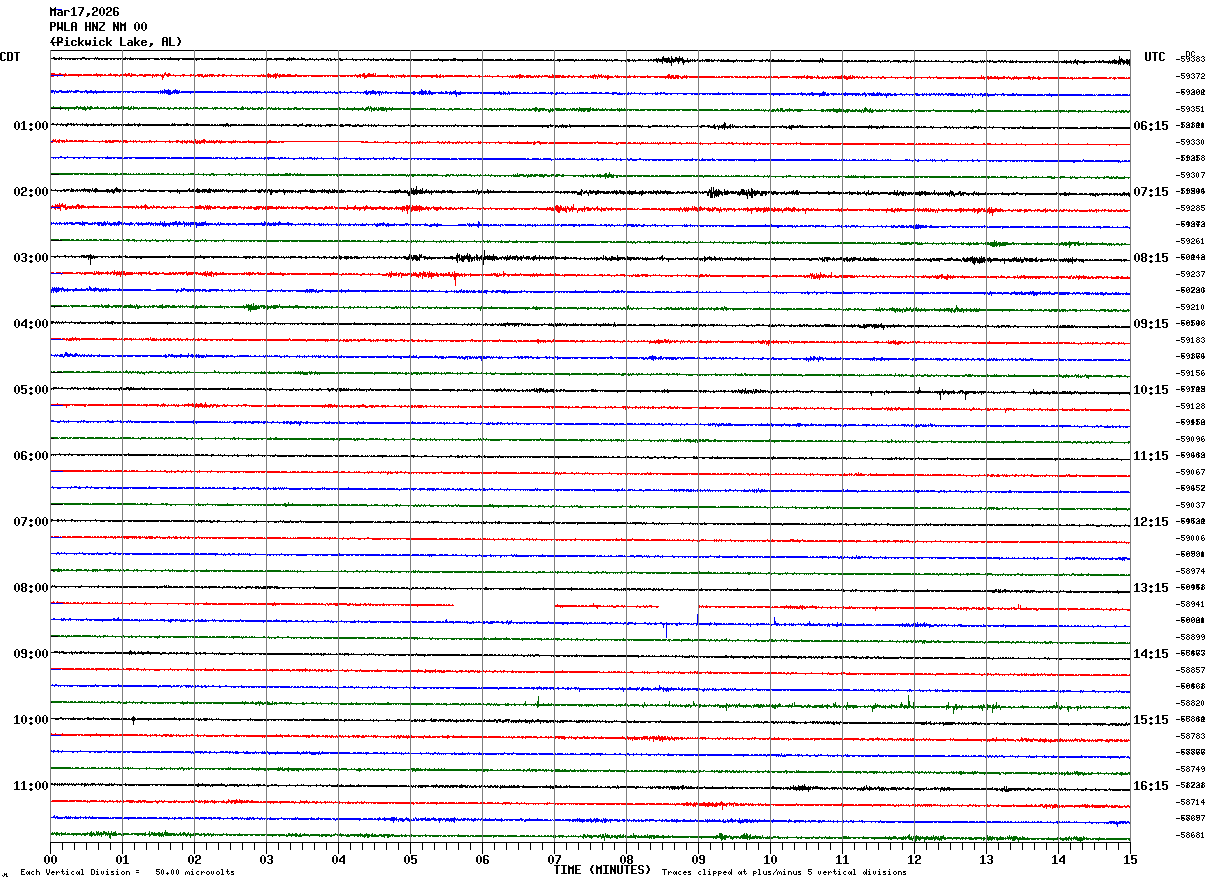Click minute tick label 03 on the axis
Viewport: 1210px width, 886px height.
[x=266, y=859]
